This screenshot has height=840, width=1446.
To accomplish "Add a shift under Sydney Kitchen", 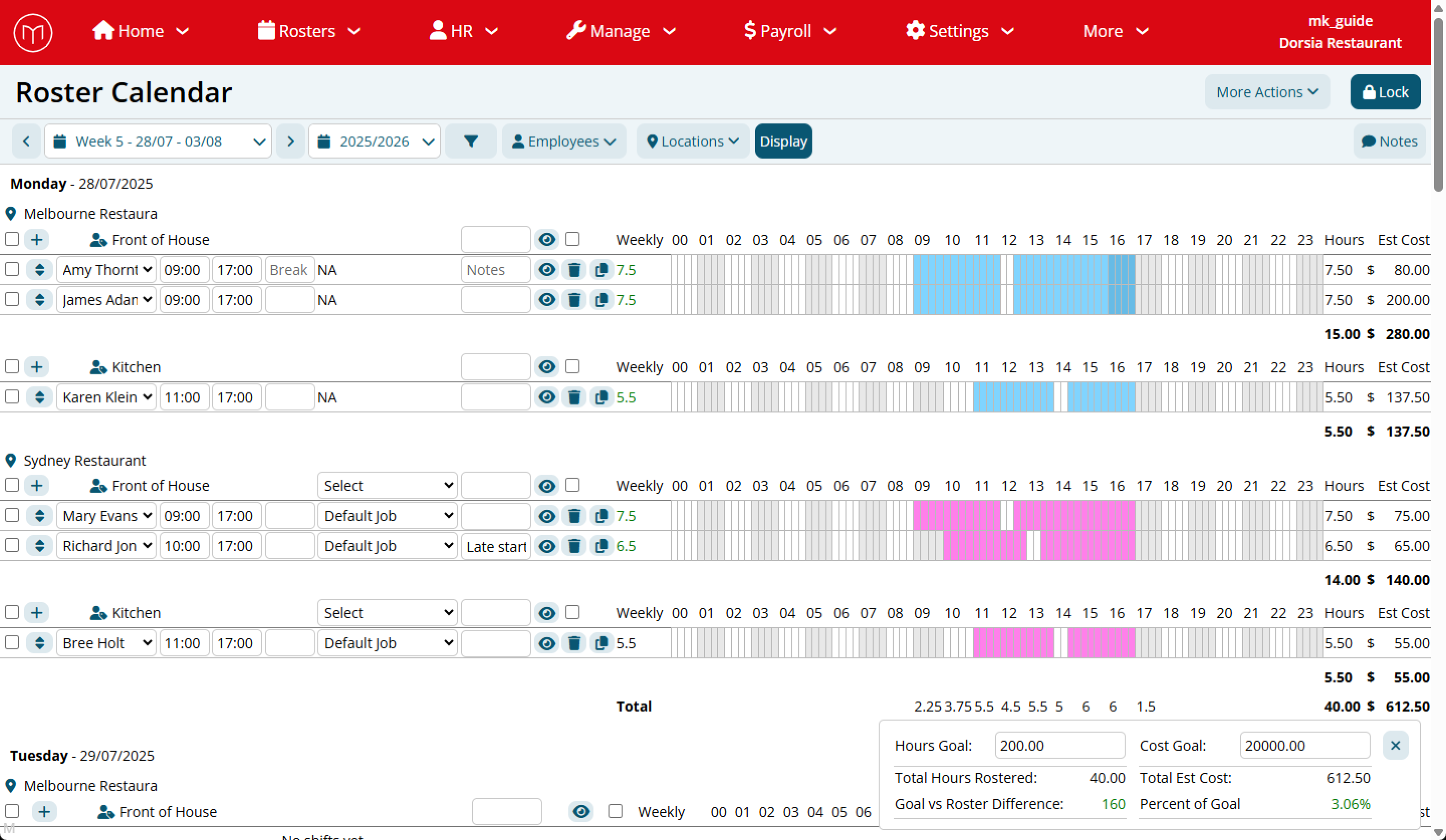I will point(37,612).
